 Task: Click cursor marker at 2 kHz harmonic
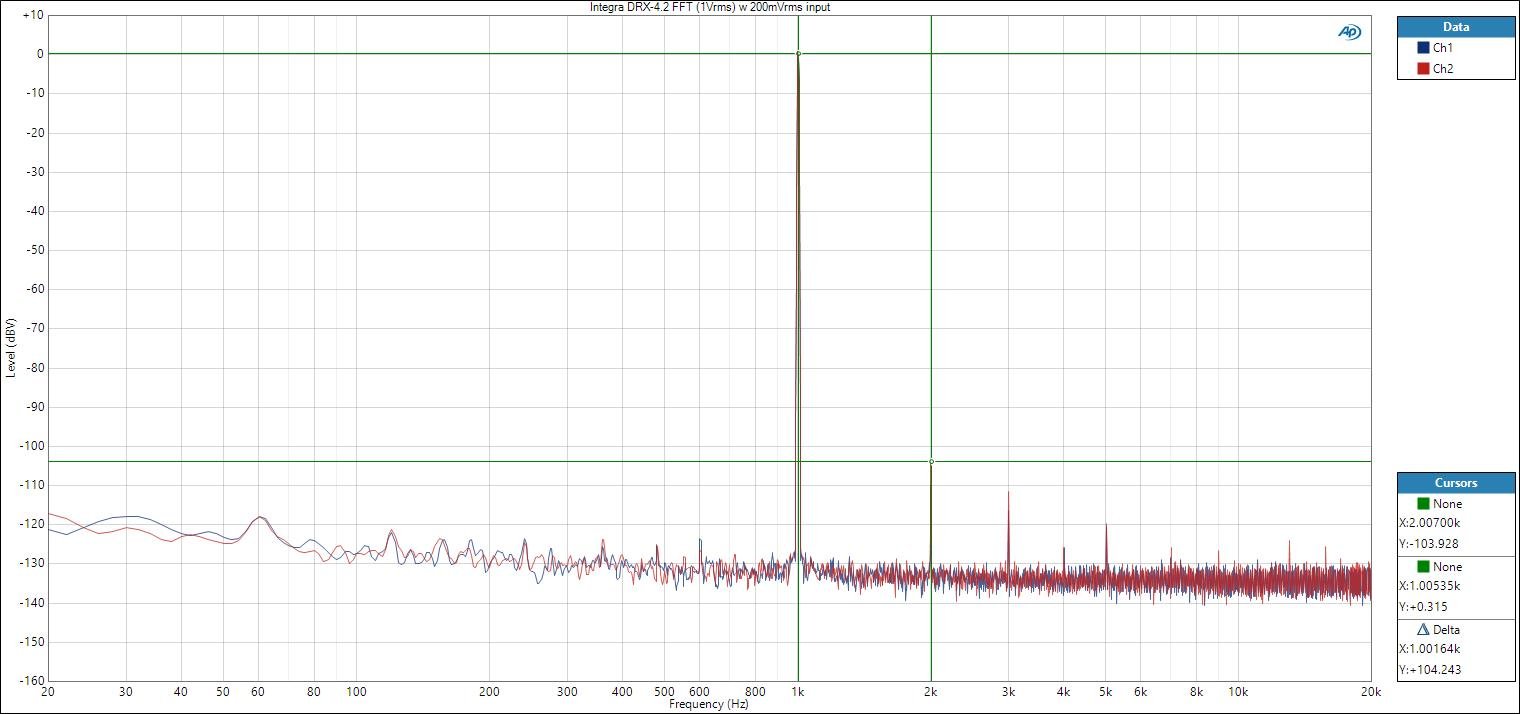pyautogui.click(x=931, y=462)
